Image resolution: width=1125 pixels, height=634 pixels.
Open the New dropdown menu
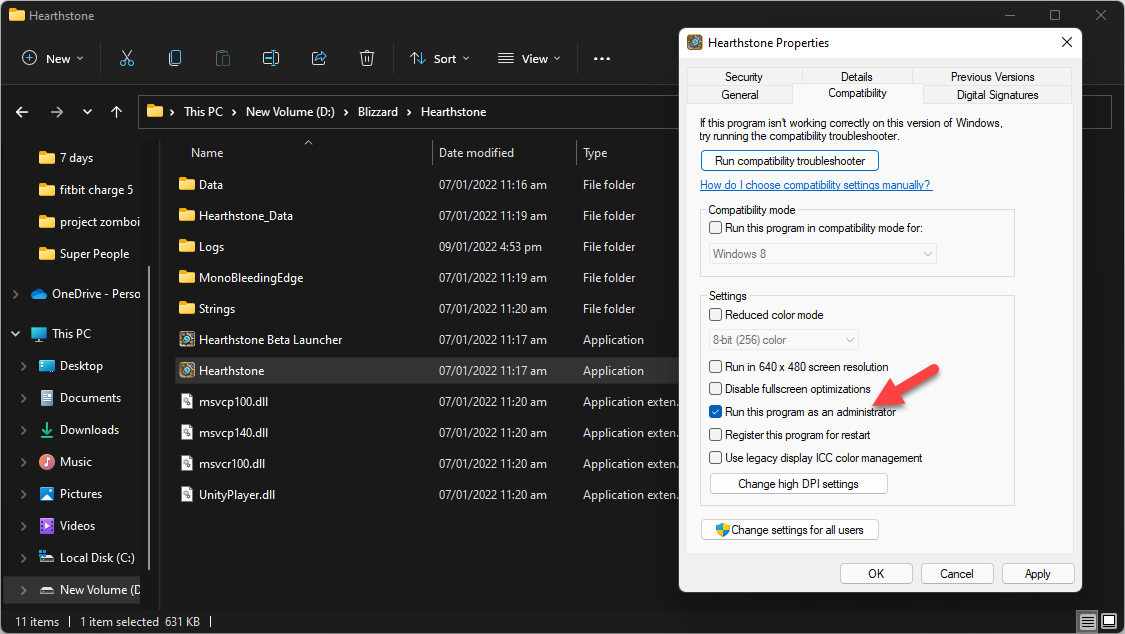pyautogui.click(x=53, y=59)
